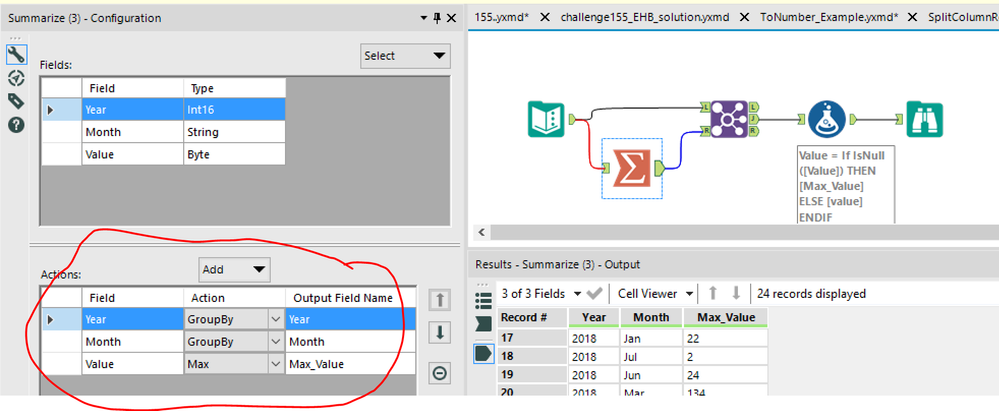Show messages list view in Results
Viewport: 999px width, 411px height.
coord(484,299)
